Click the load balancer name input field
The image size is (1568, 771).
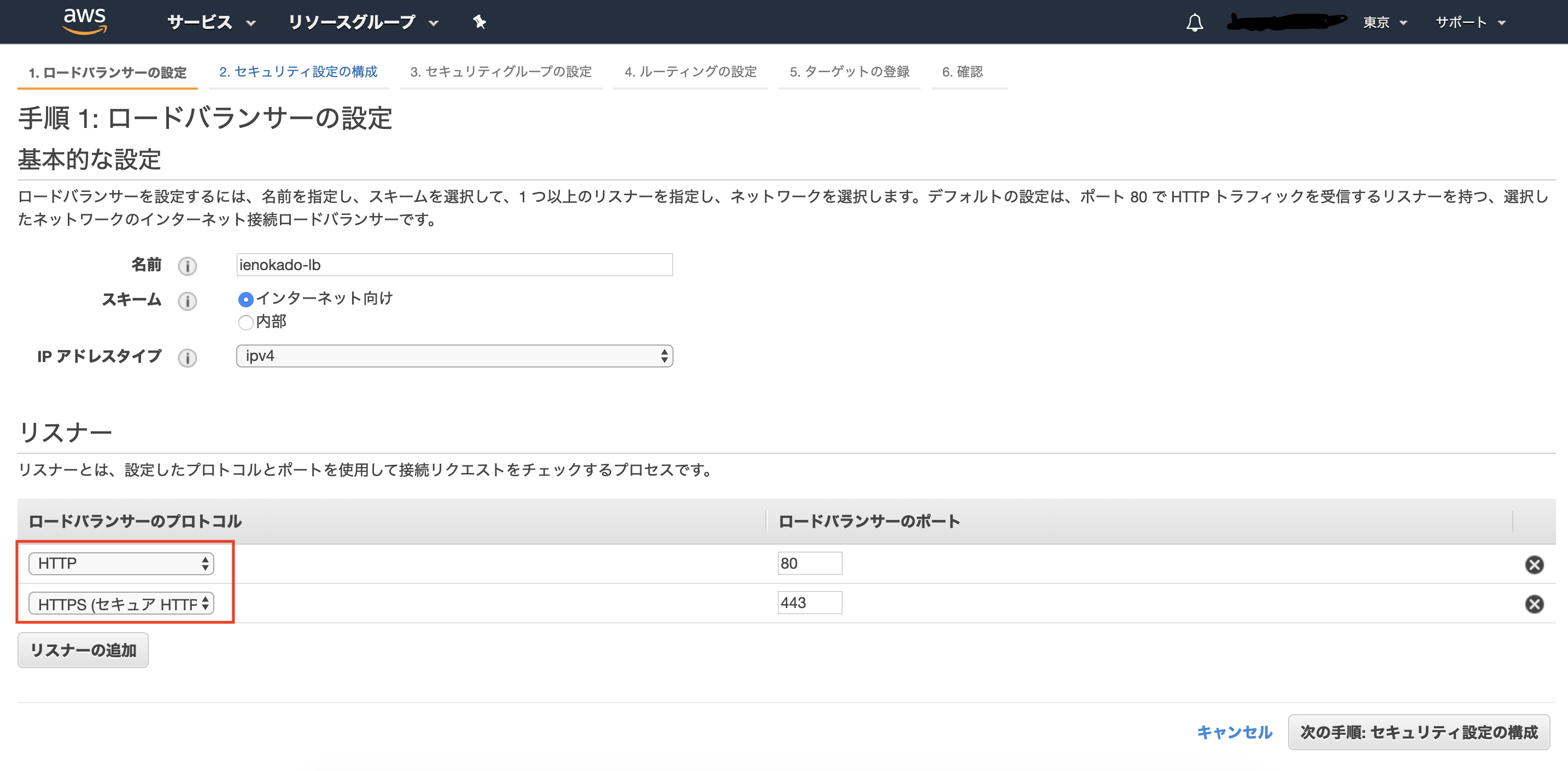coord(454,265)
